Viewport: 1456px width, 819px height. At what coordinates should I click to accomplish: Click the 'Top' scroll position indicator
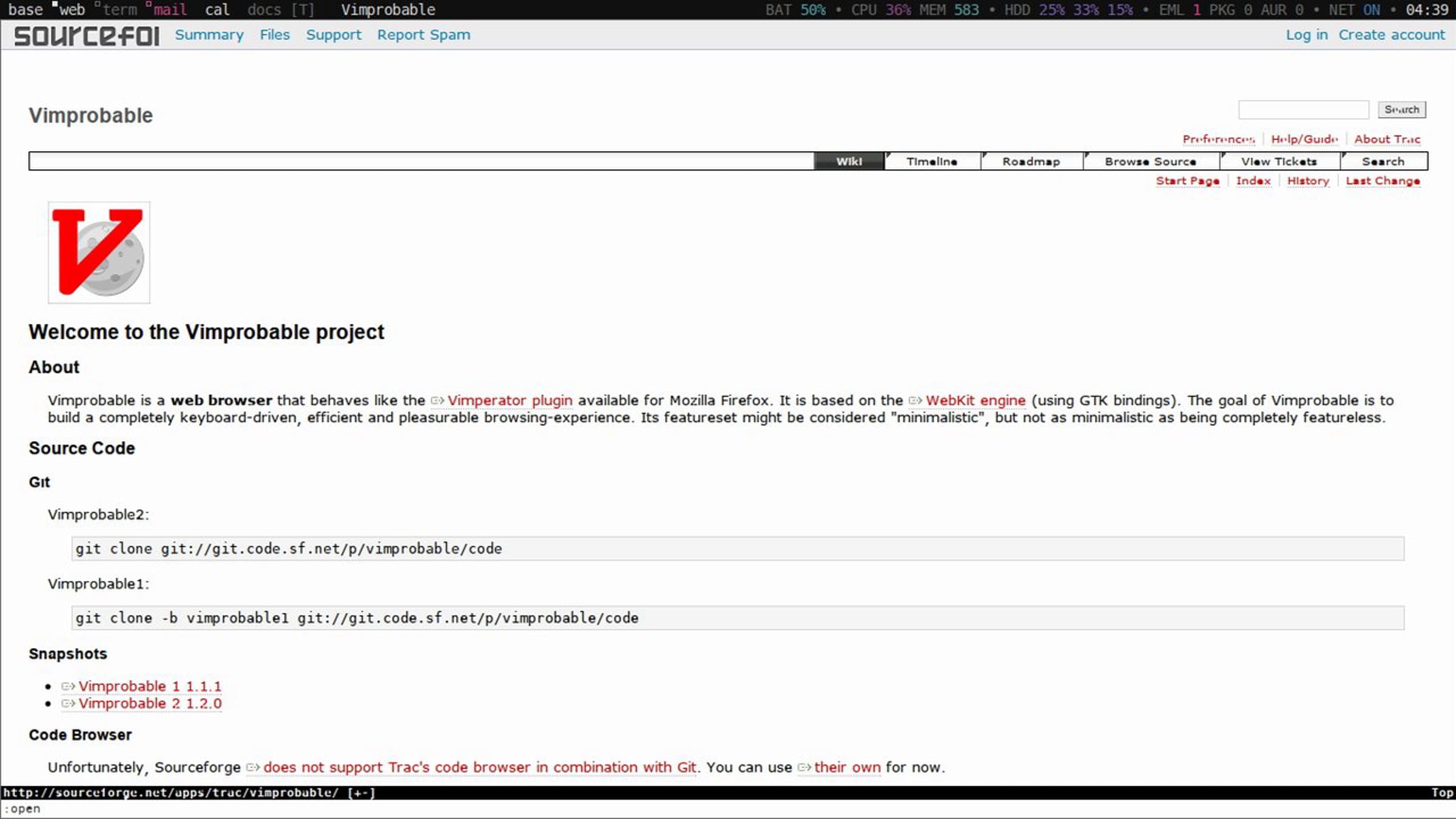pyautogui.click(x=1442, y=793)
